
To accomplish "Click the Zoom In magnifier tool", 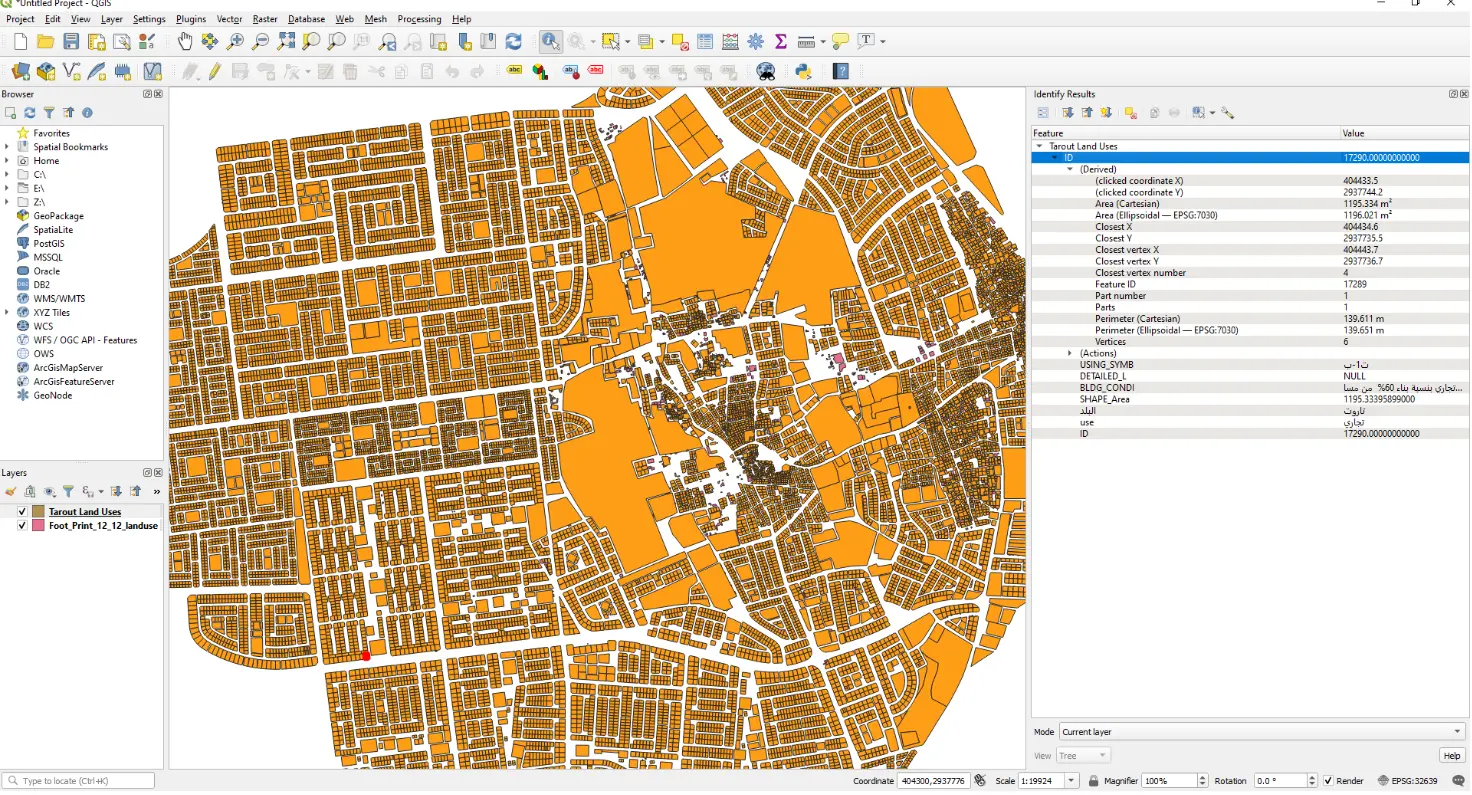I will tap(235, 41).
